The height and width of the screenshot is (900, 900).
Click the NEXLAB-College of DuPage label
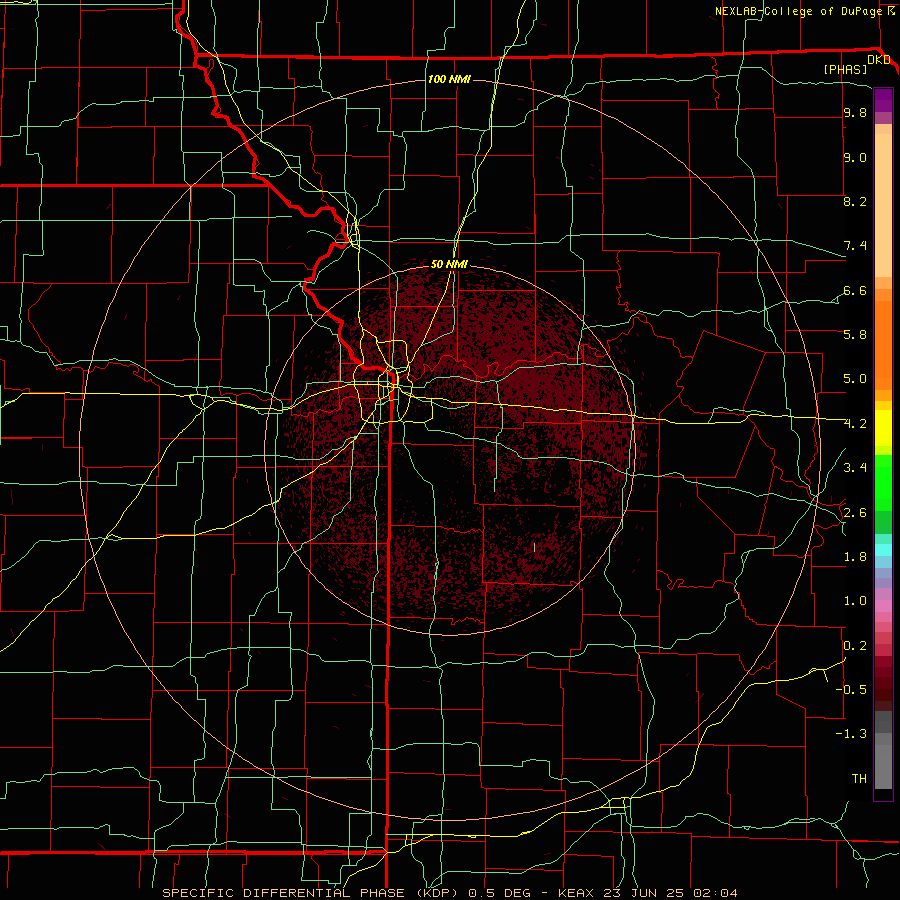(798, 11)
